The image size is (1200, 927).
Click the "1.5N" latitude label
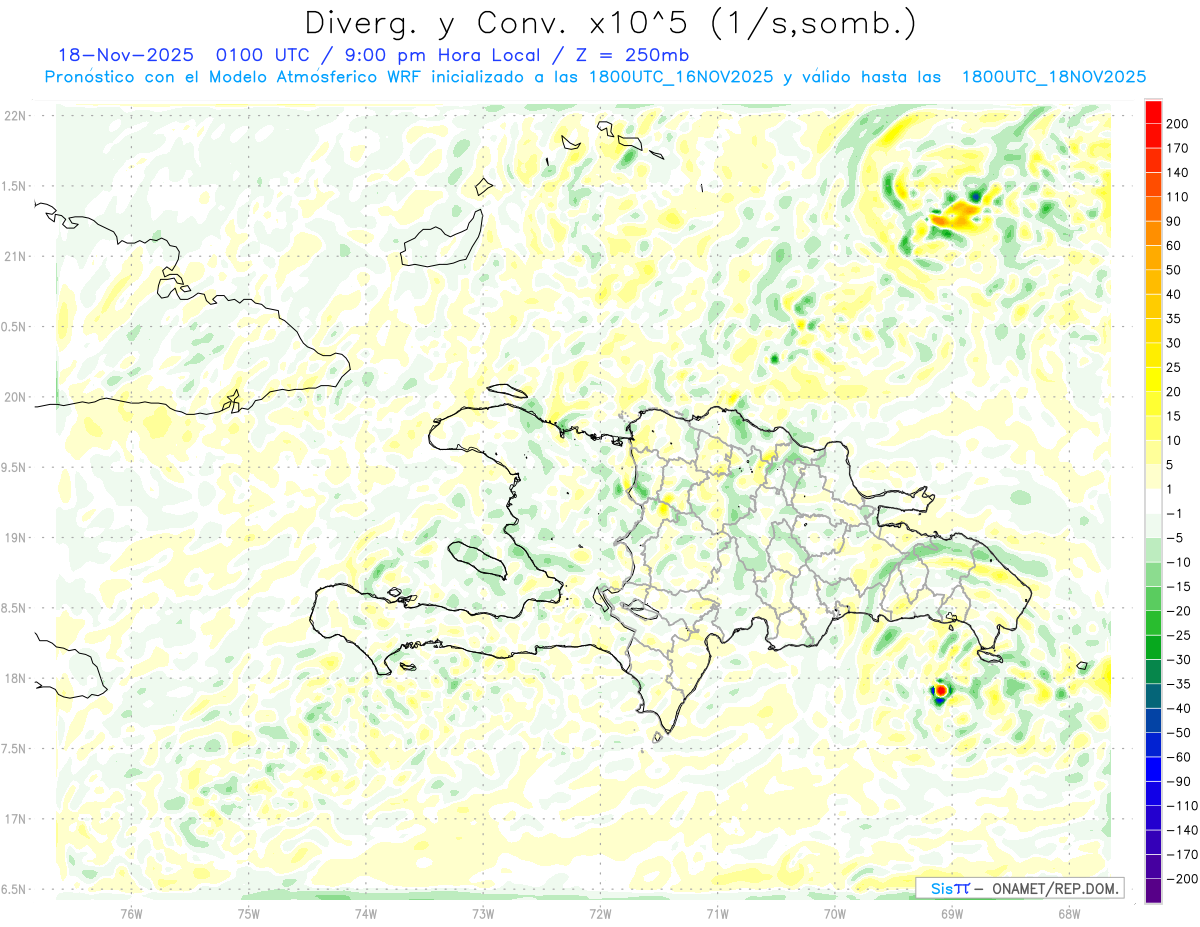point(16,186)
